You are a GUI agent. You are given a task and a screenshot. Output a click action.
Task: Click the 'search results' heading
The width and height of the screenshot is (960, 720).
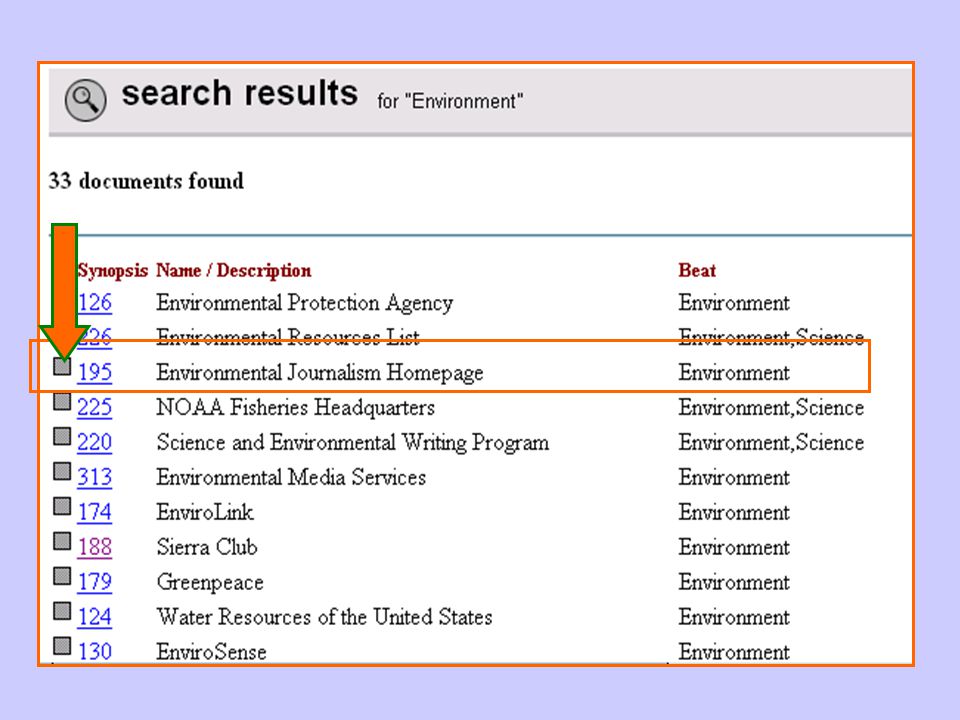[239, 94]
